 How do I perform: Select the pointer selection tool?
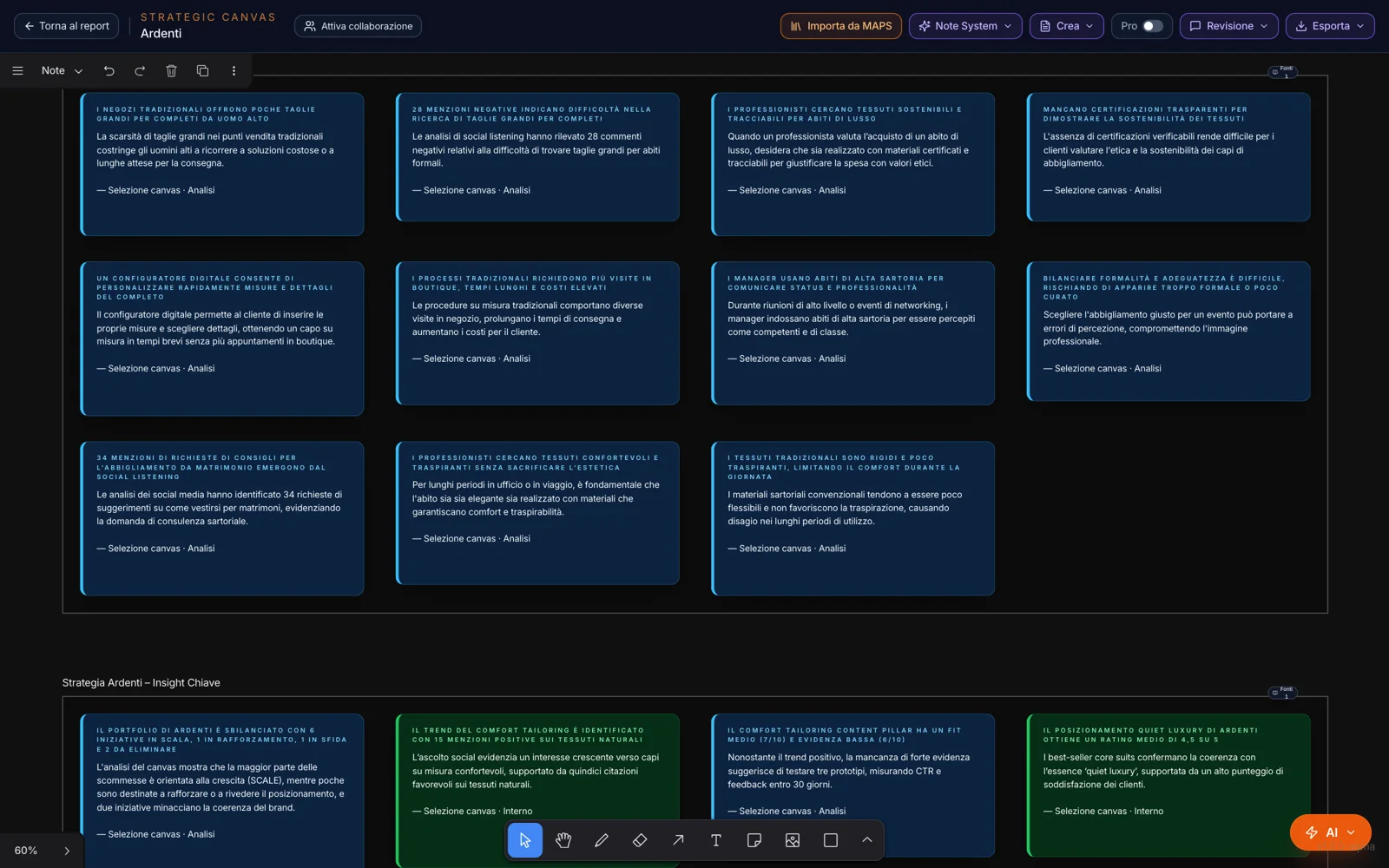525,840
